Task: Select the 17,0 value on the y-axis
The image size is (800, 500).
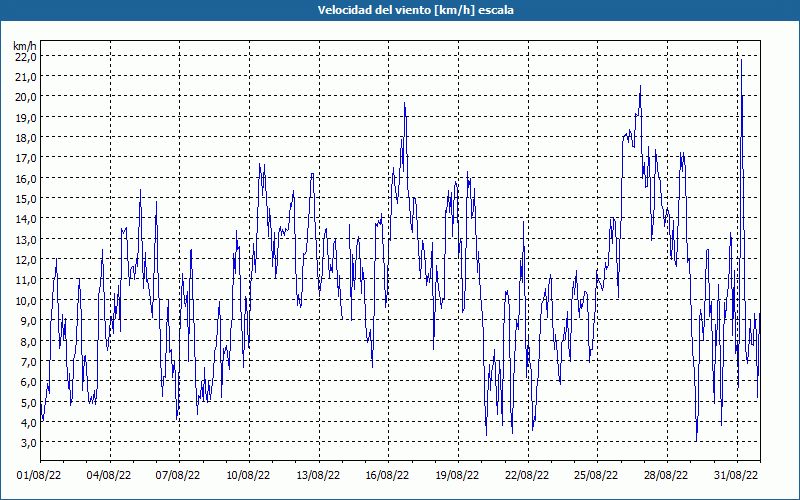Action: [26, 158]
